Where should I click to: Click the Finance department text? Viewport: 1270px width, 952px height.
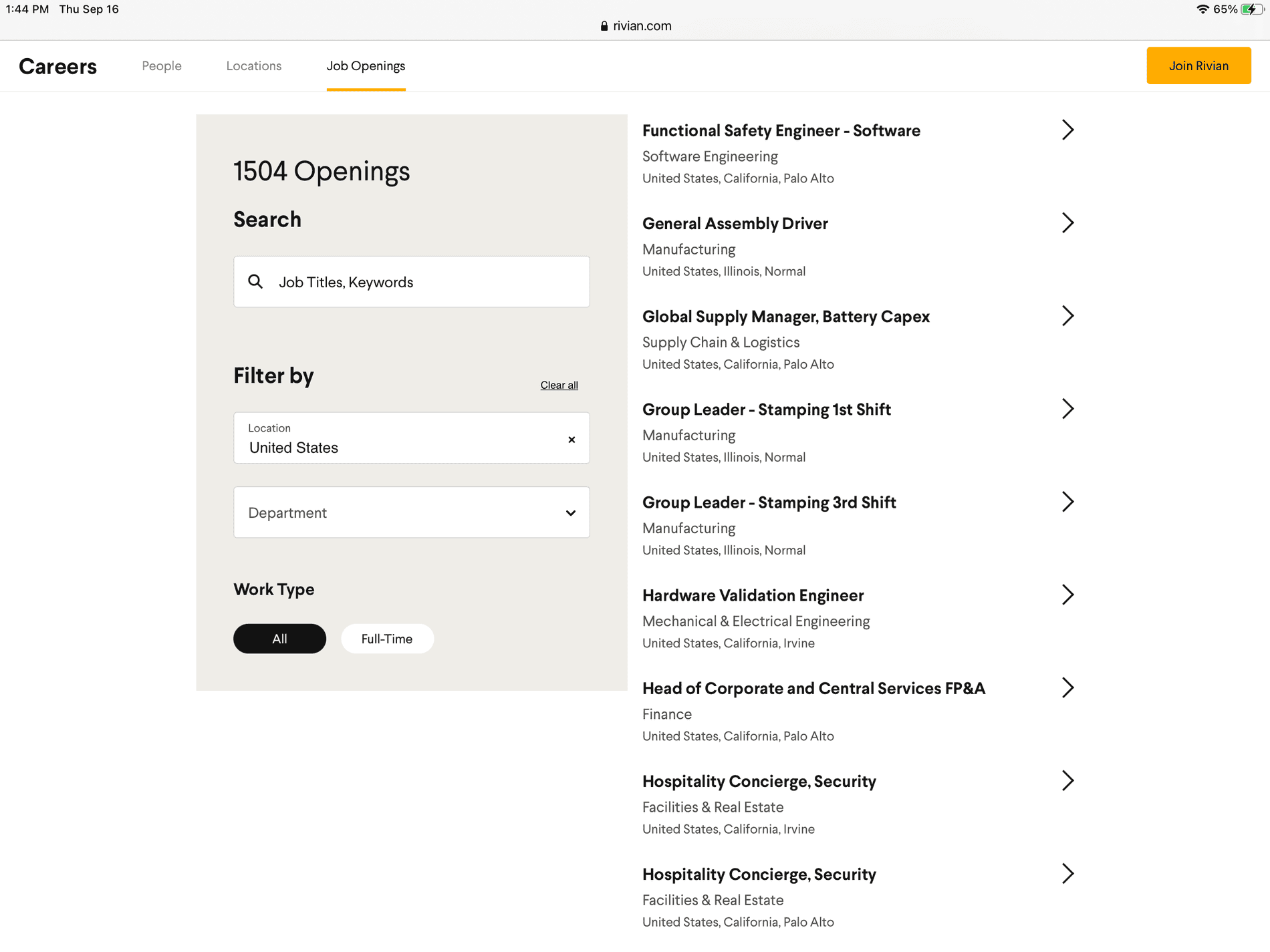click(x=667, y=714)
